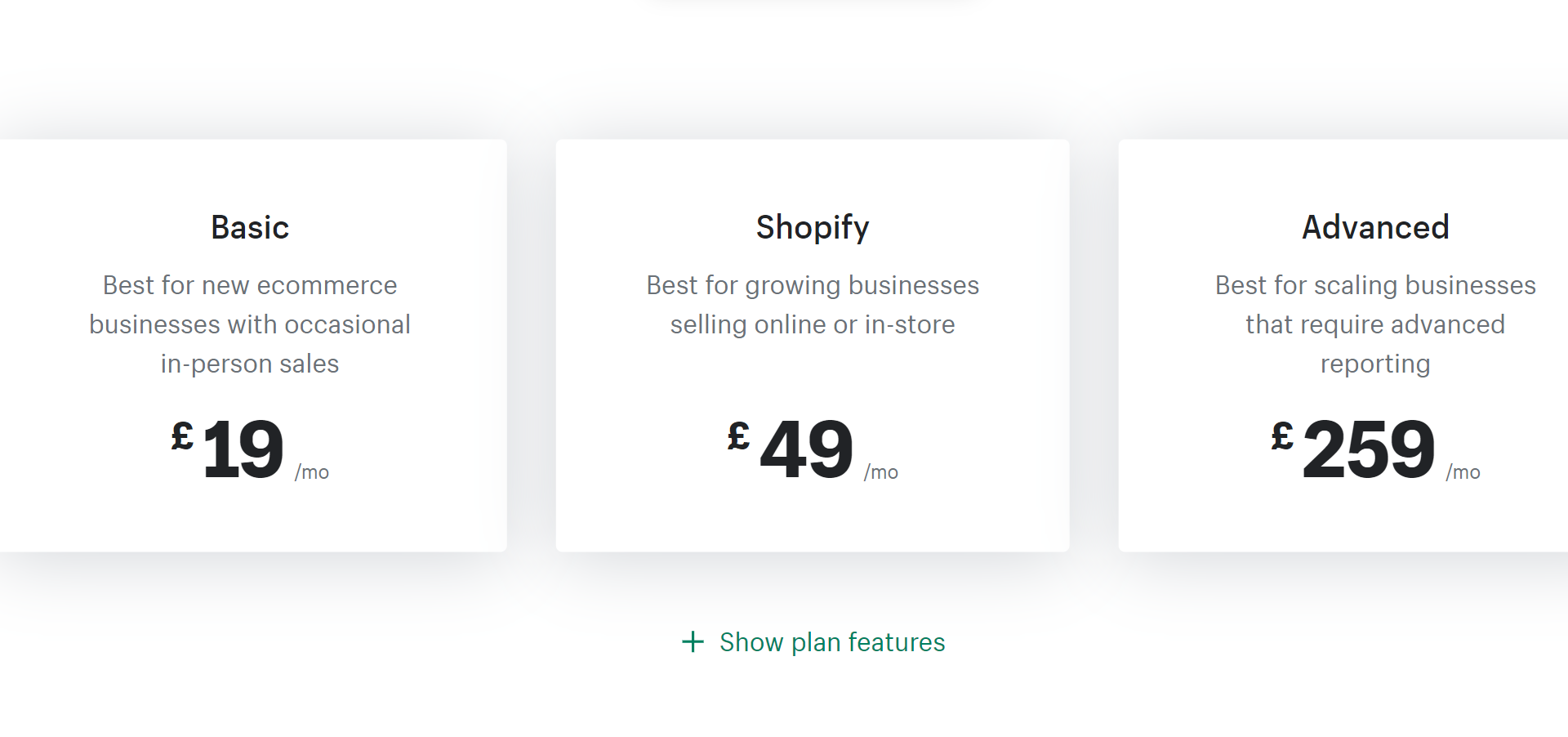Click "selling online or in-store" text line

click(x=813, y=324)
